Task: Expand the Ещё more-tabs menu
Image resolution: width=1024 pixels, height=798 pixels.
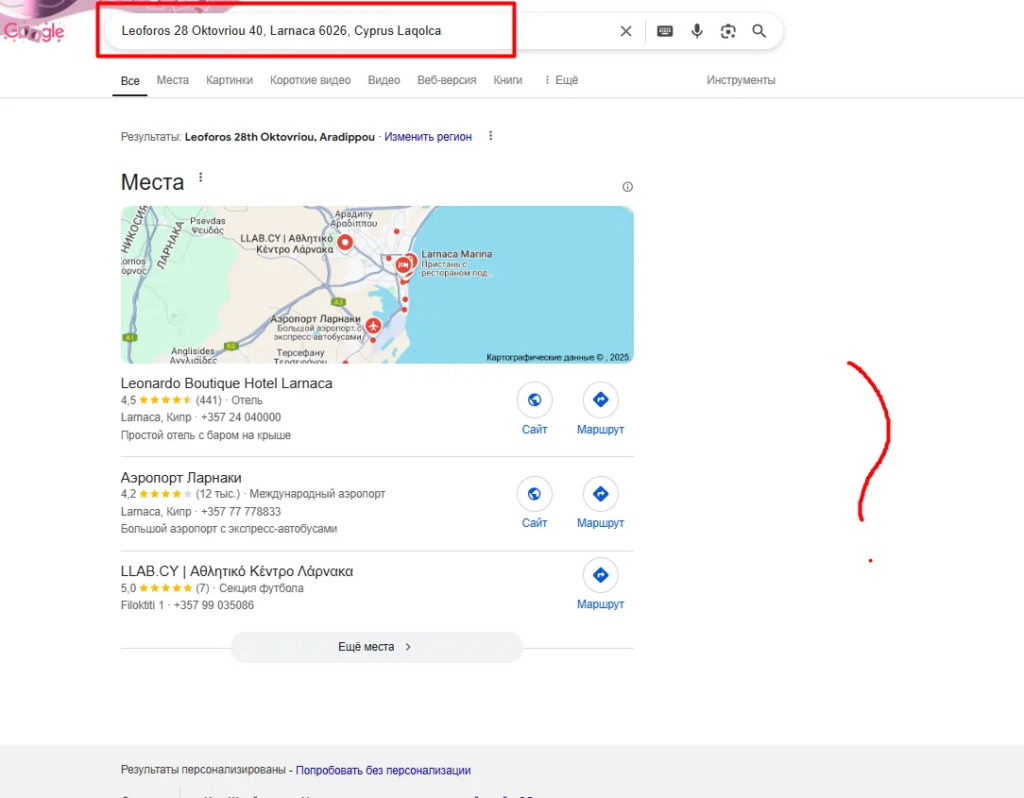Action: pos(561,80)
